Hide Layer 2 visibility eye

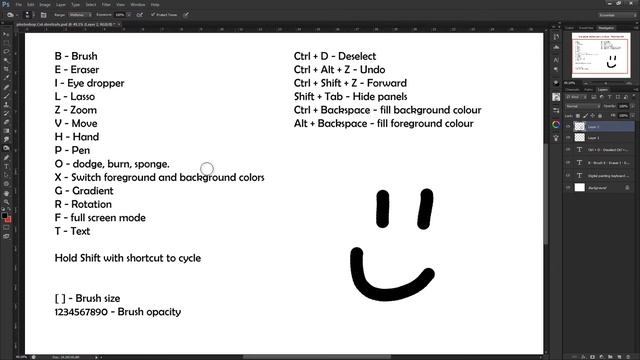pyautogui.click(x=568, y=127)
